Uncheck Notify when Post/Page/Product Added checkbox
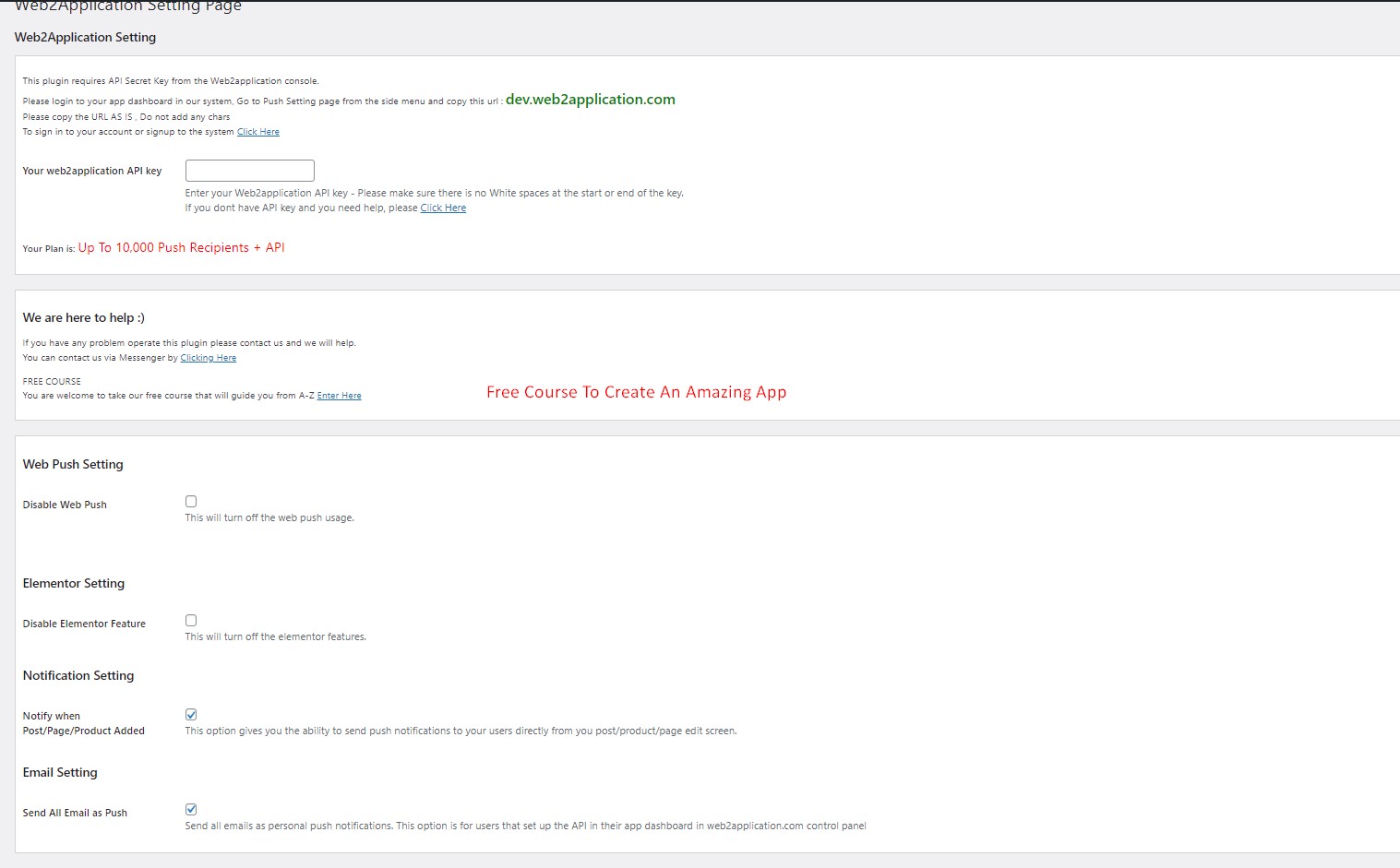 (191, 715)
